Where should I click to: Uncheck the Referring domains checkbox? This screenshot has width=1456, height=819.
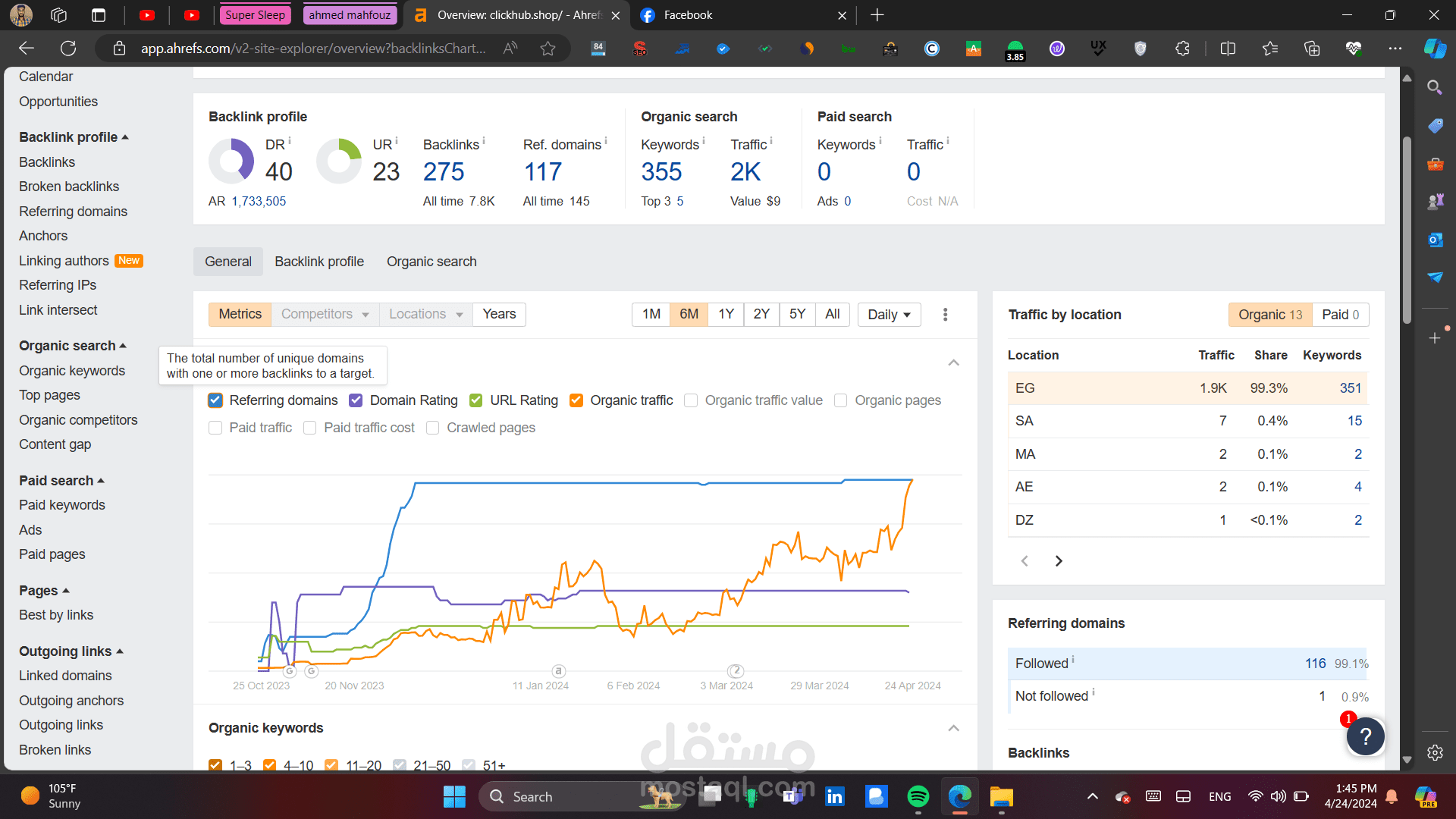215,400
